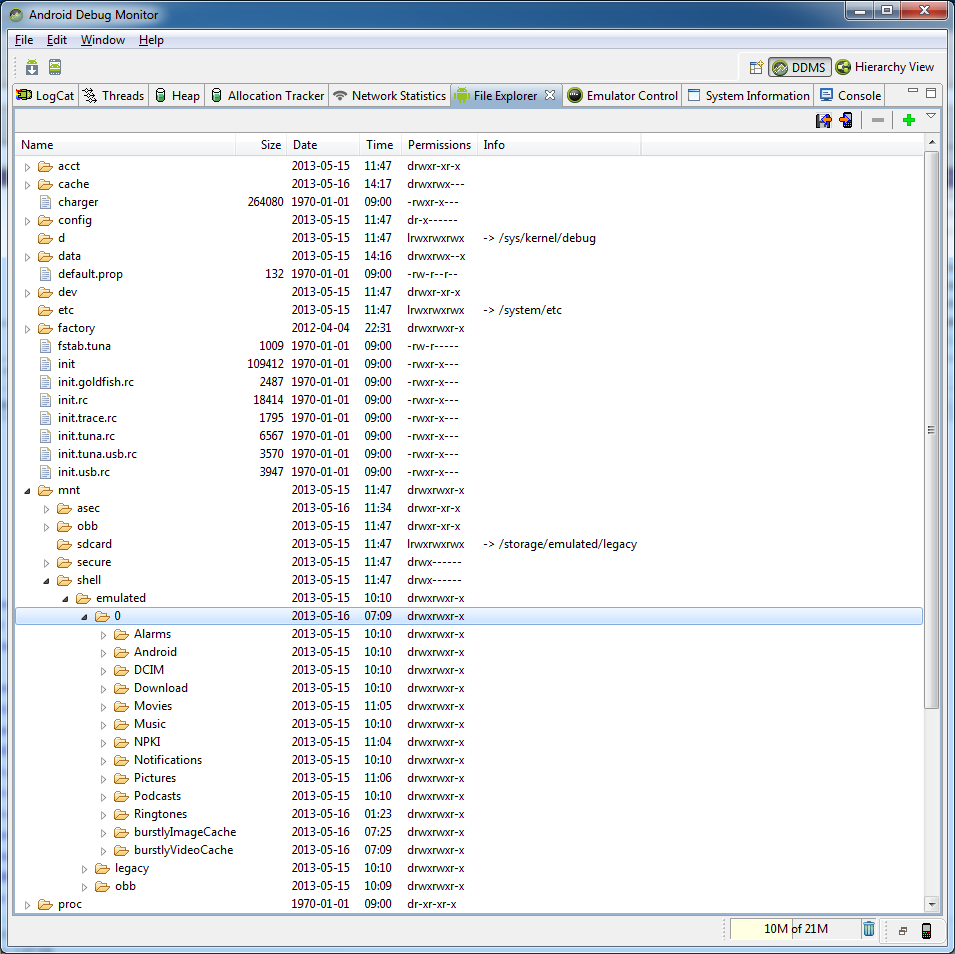
Task: Select the etc symlink folder icon
Action: 45,309
